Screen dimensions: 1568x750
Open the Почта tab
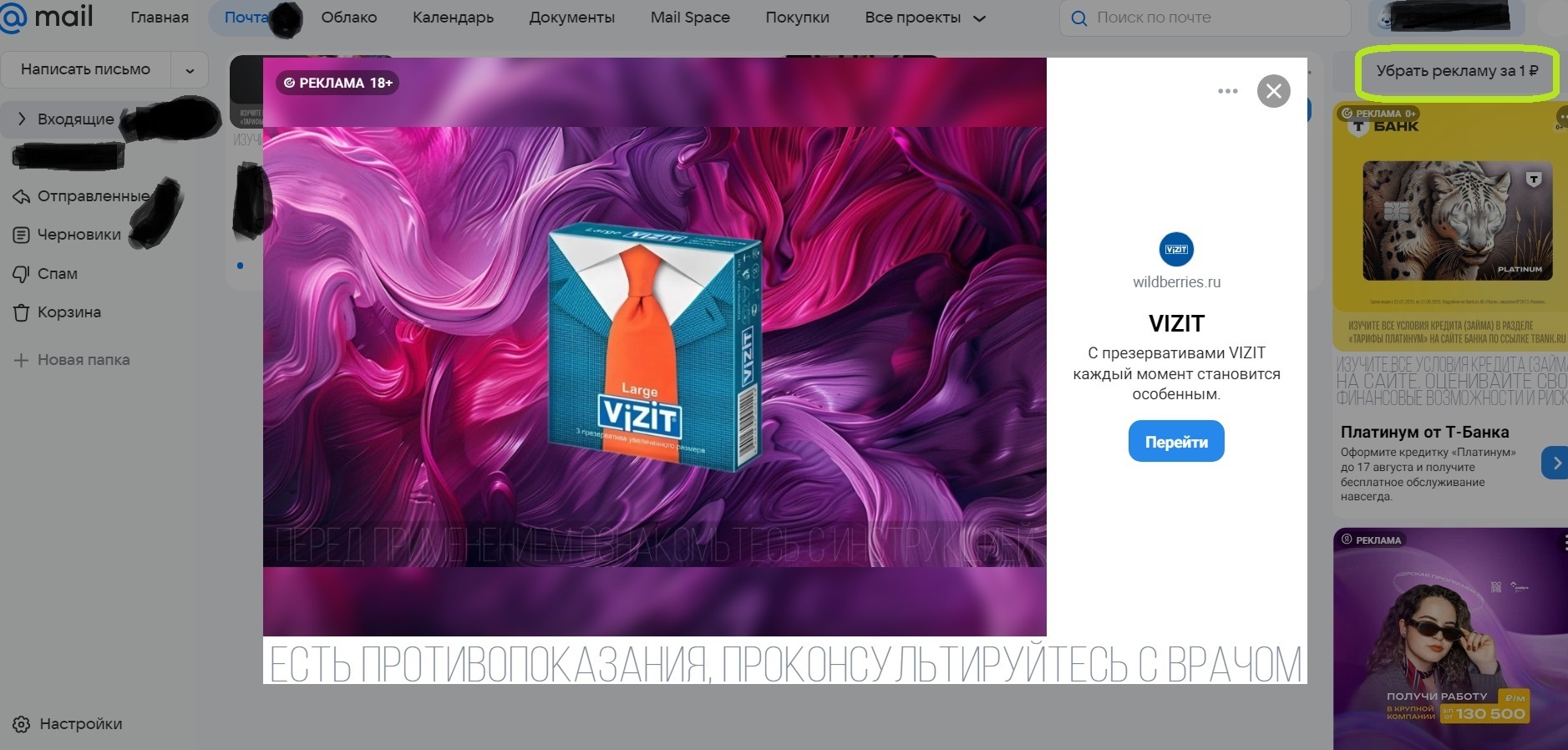246,18
